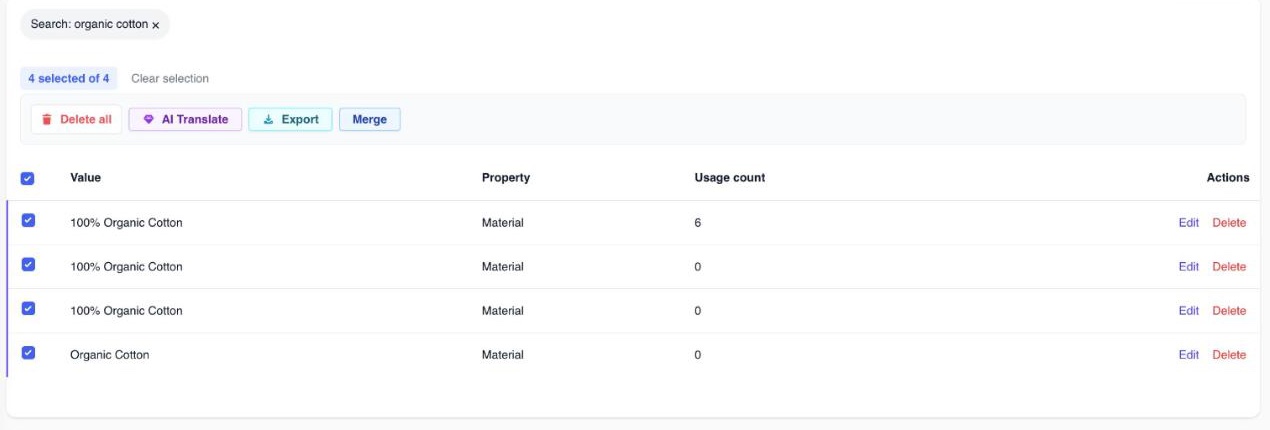This screenshot has width=1270, height=430.
Task: Click the Usage count column header
Action: click(730, 178)
